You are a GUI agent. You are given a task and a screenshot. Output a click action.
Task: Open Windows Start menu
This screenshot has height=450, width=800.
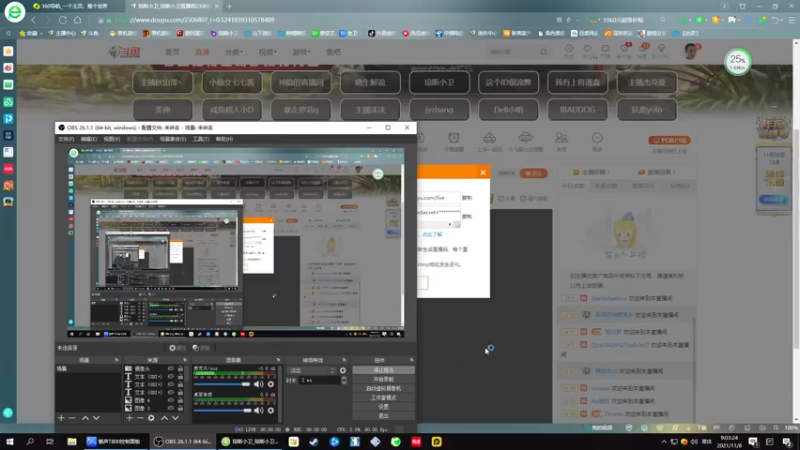tap(9, 441)
